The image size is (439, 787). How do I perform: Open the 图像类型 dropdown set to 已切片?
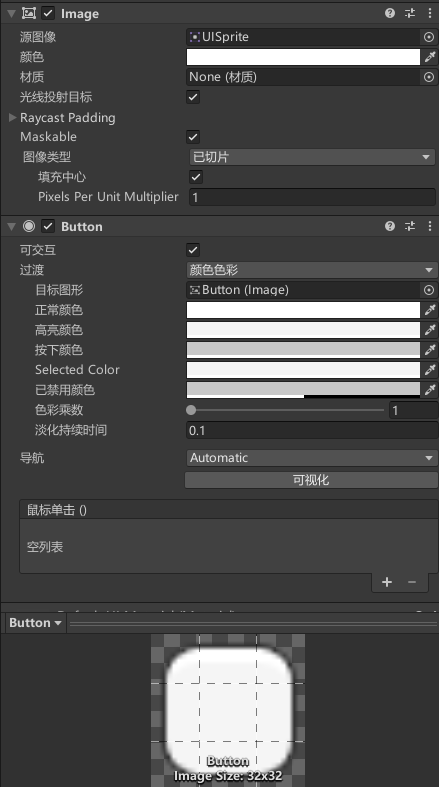coord(312,157)
